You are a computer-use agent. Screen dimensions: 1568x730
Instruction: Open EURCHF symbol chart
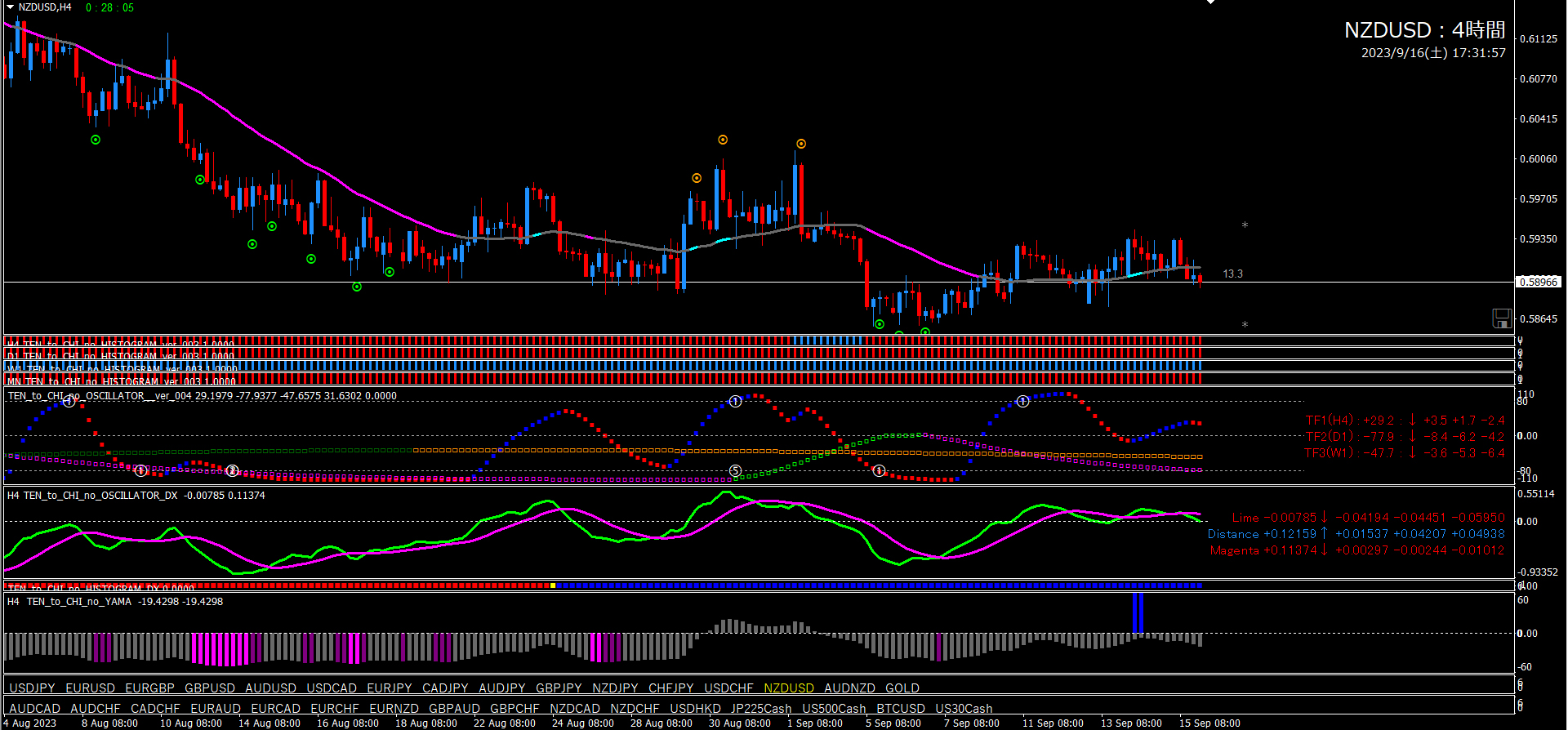335,709
